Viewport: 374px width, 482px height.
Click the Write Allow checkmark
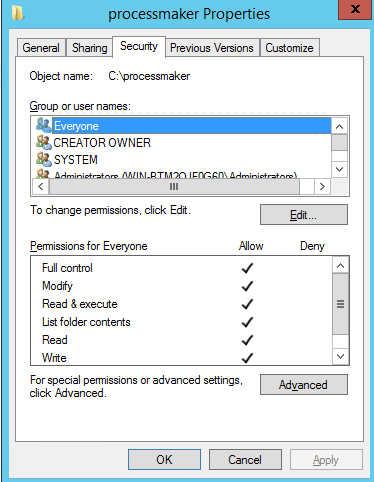(247, 358)
